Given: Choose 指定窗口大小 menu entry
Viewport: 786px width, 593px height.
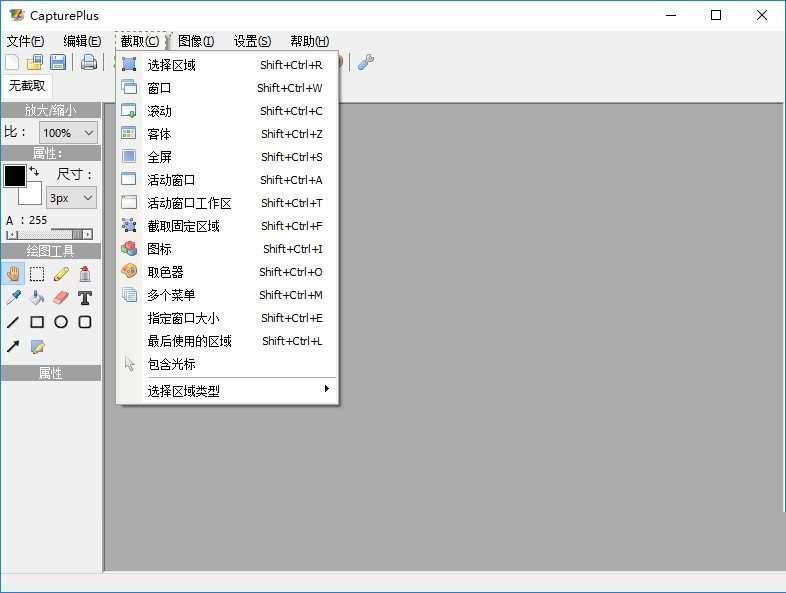Looking at the screenshot, I should click(x=227, y=318).
